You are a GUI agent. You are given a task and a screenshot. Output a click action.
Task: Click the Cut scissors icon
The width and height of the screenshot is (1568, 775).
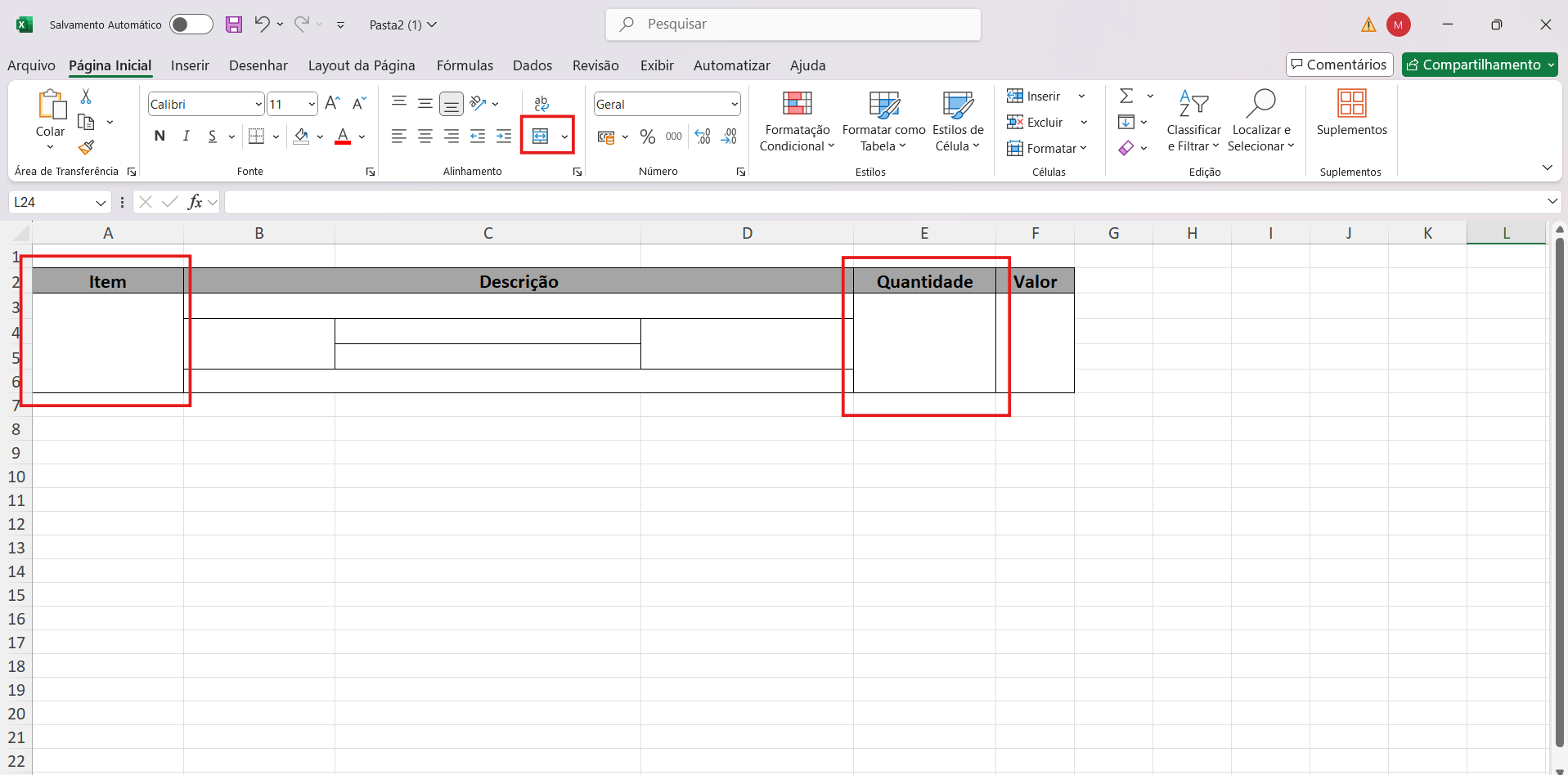86,96
